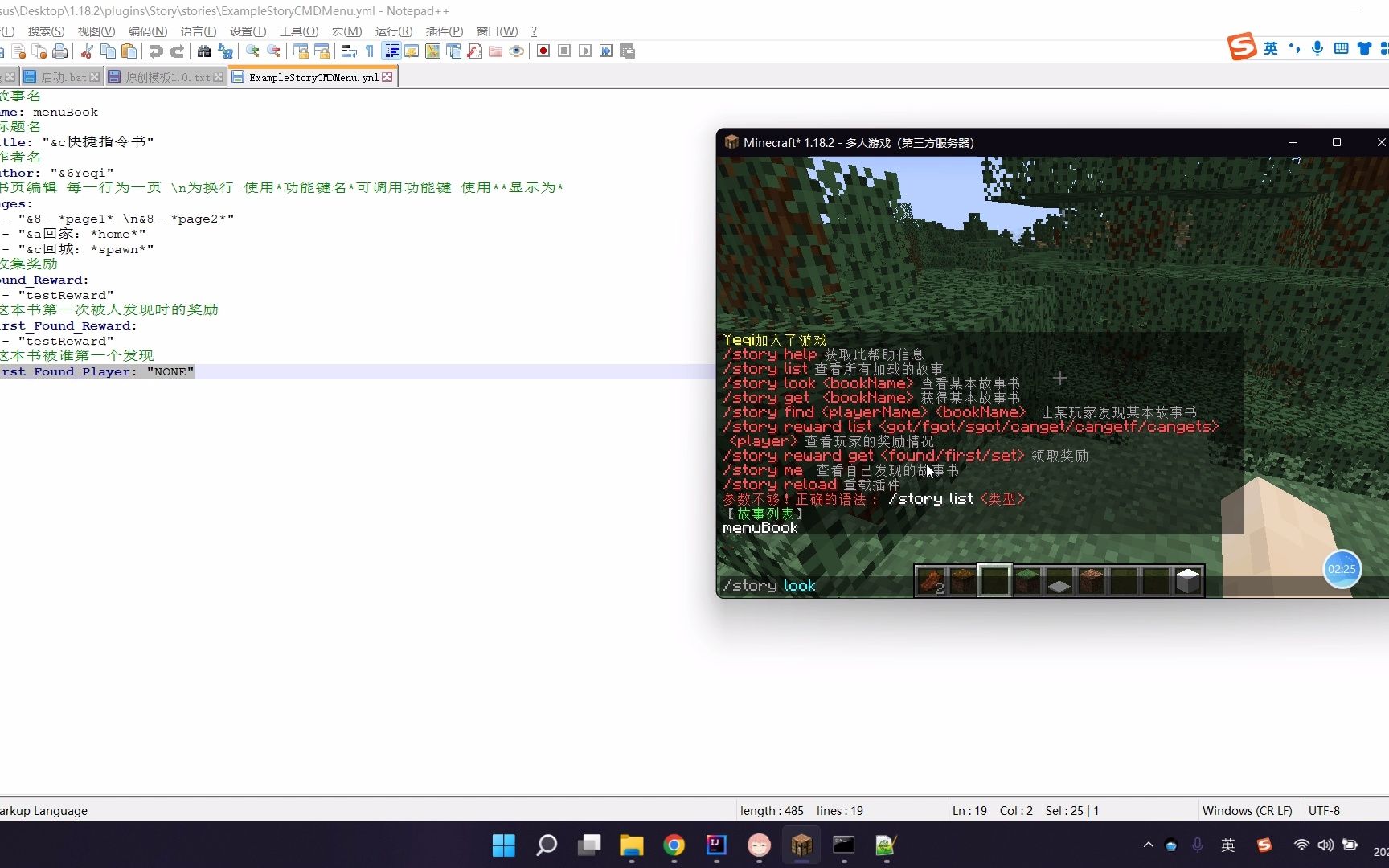This screenshot has height=868, width=1389.
Task: Toggle the Word wrap icon
Action: [349, 51]
